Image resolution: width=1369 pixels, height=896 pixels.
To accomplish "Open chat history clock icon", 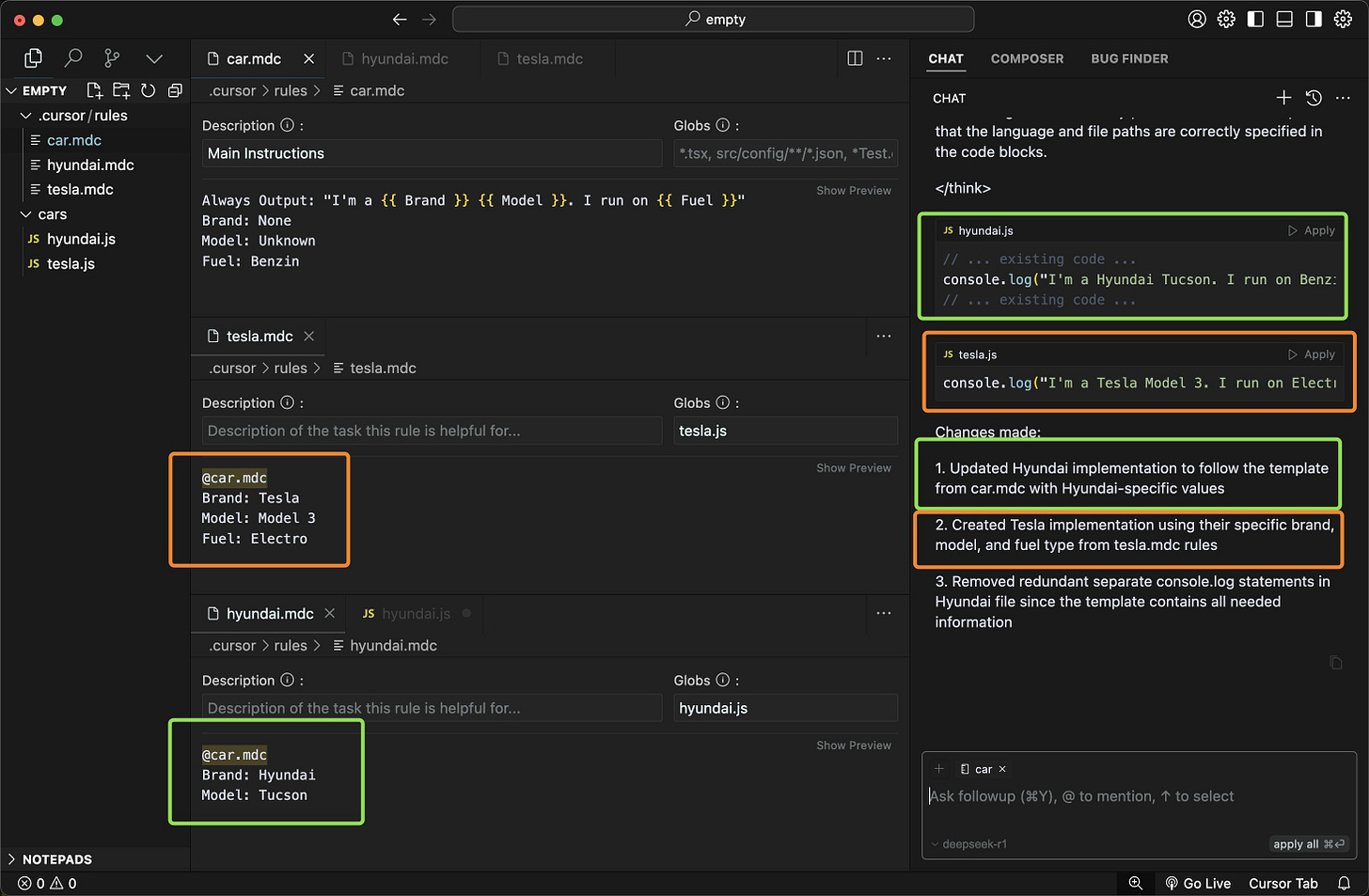I will tap(1314, 98).
